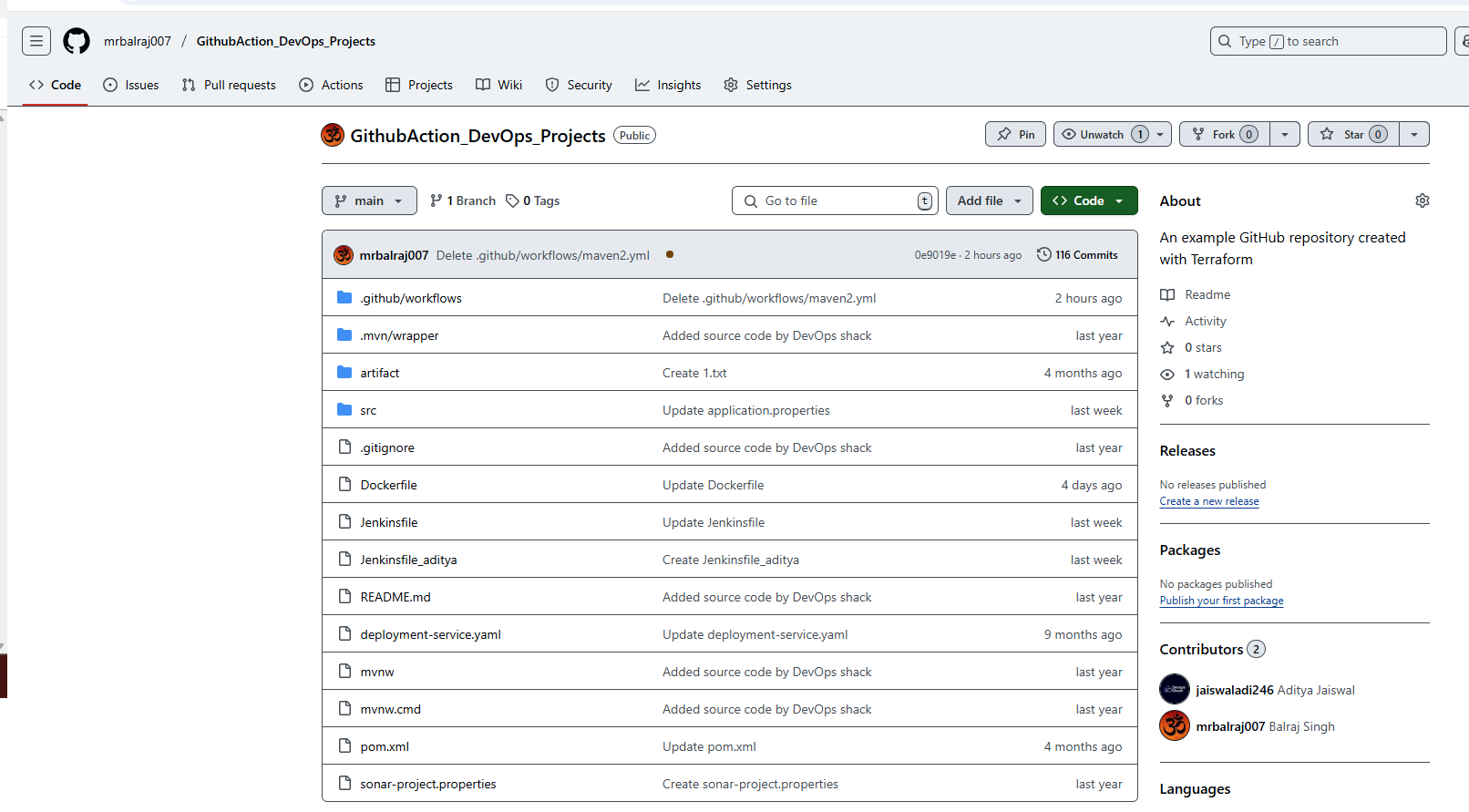Open the README.md file
This screenshot has height=812, width=1469.
click(395, 597)
